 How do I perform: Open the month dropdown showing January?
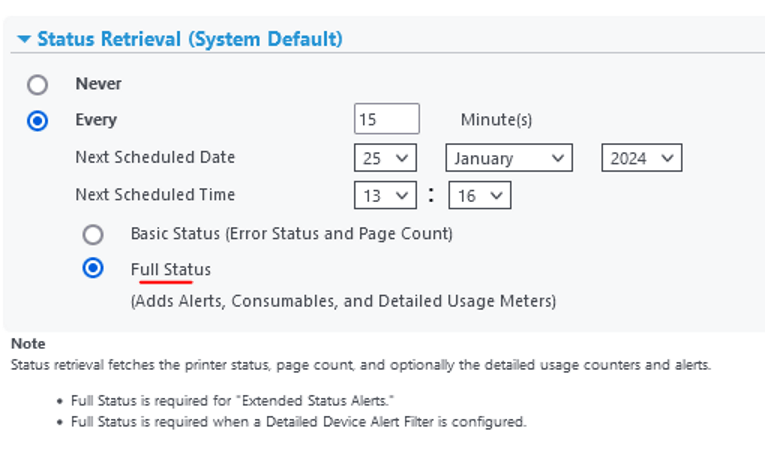508,158
